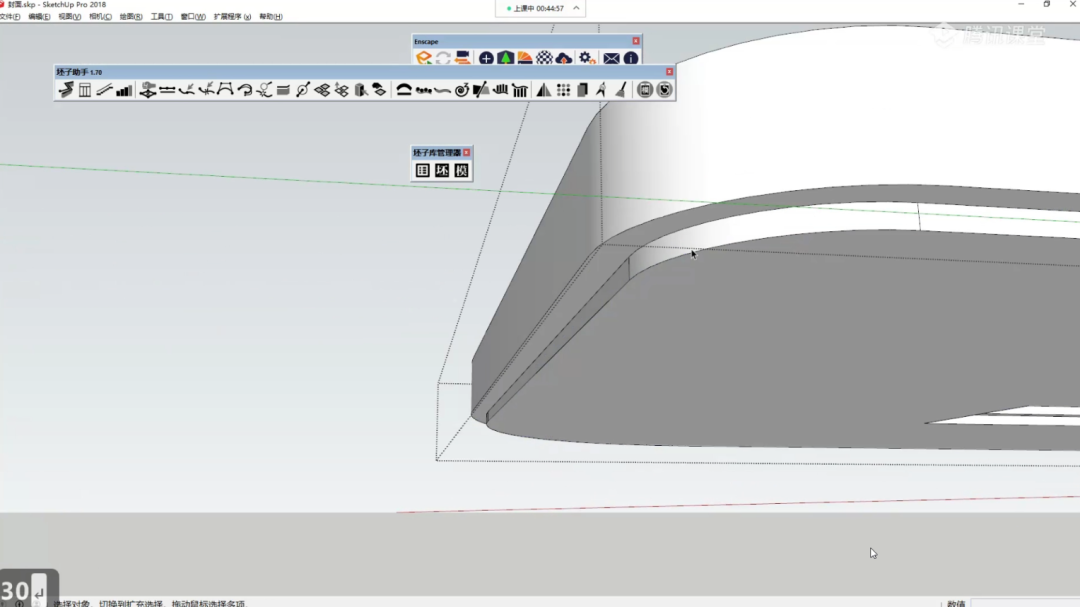Screen dimensions: 1080x607
Task: Click the dome arch icon in 坯子助手
Action: coord(404,90)
